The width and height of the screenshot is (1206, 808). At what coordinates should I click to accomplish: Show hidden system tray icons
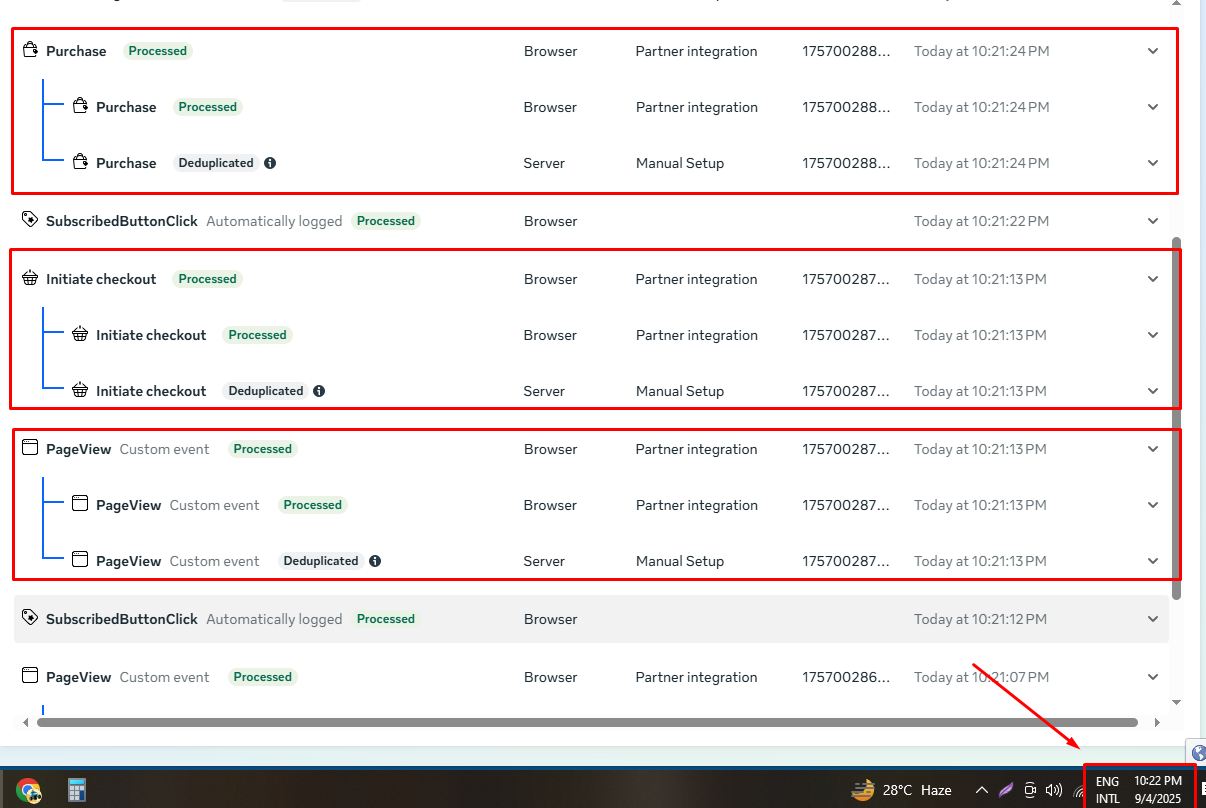pyautogui.click(x=981, y=790)
